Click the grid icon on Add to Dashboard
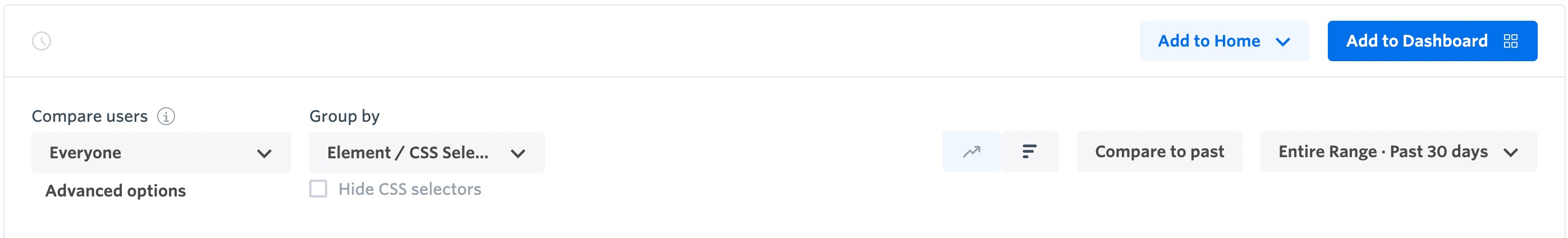Screen dimensions: 1568x238 click(x=1511, y=42)
